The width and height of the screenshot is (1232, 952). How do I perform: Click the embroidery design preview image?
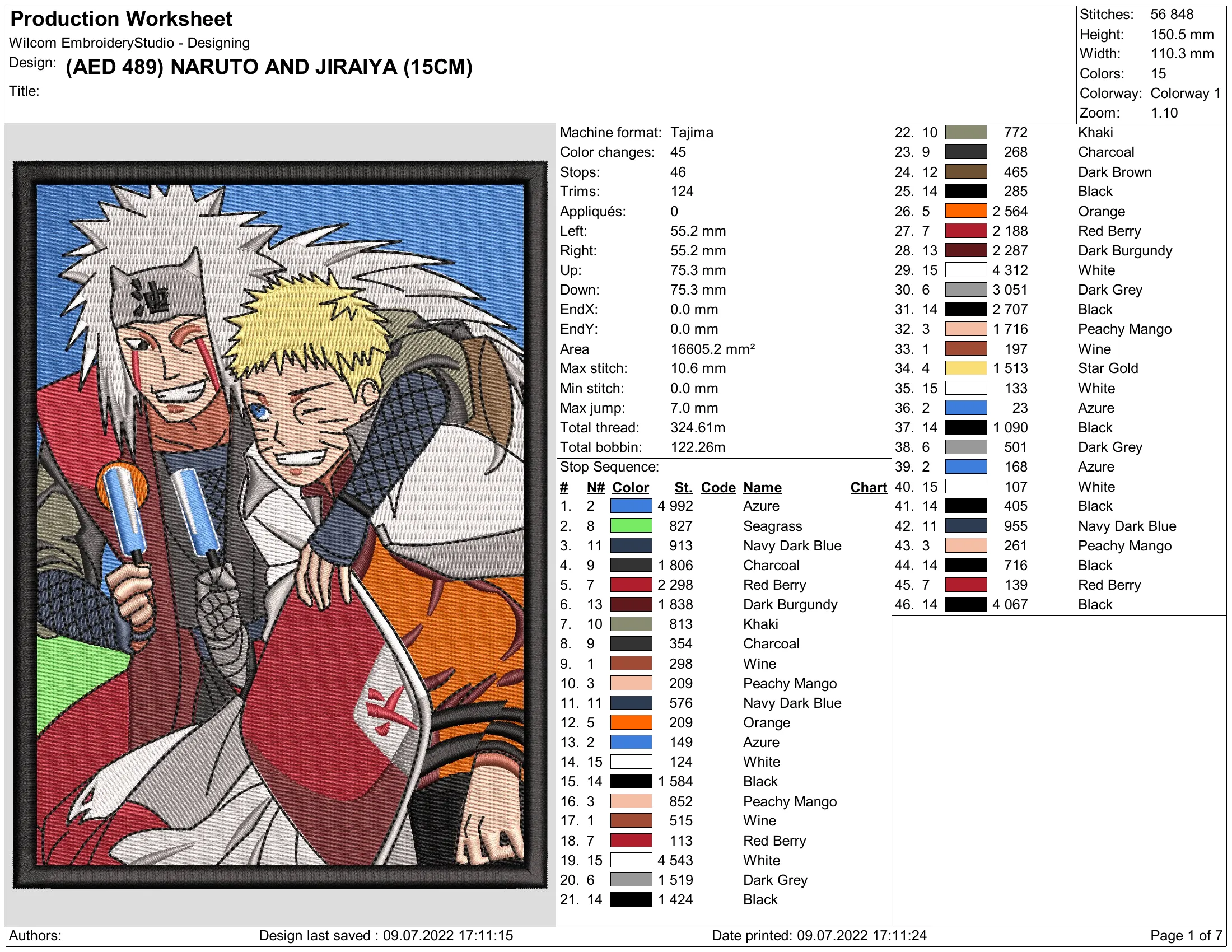coord(281,525)
